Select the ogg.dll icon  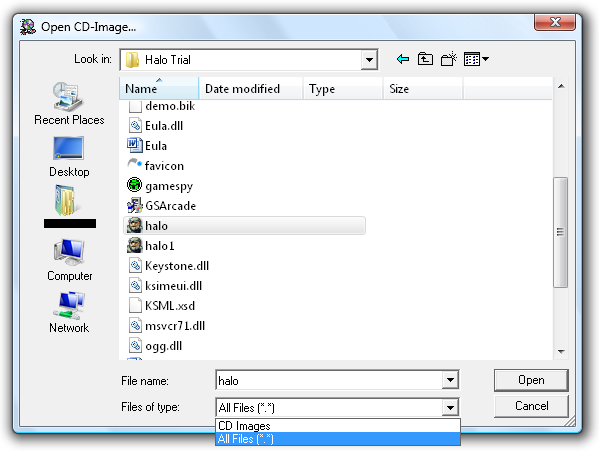pos(135,346)
